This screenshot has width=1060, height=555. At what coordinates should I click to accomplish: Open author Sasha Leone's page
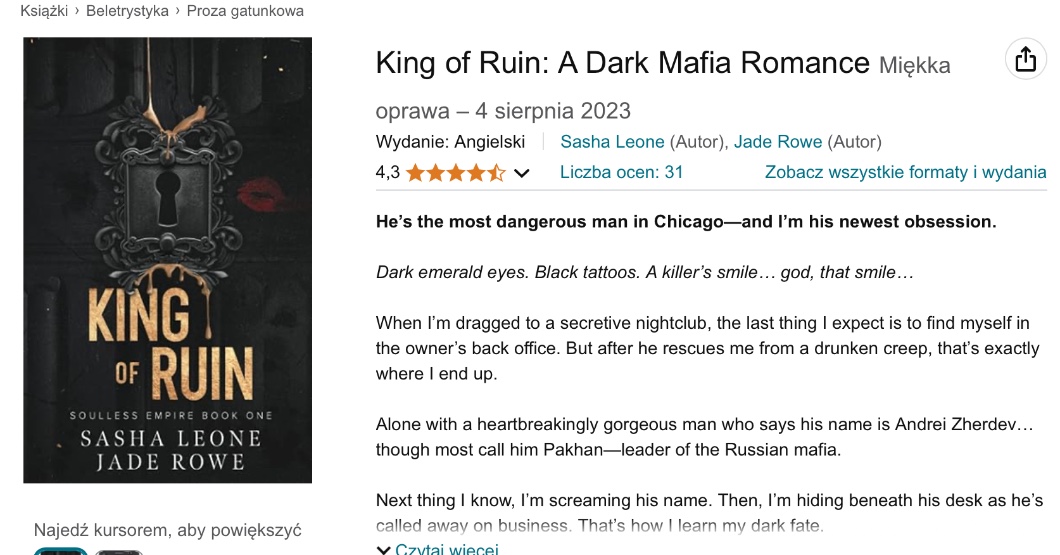(612, 142)
